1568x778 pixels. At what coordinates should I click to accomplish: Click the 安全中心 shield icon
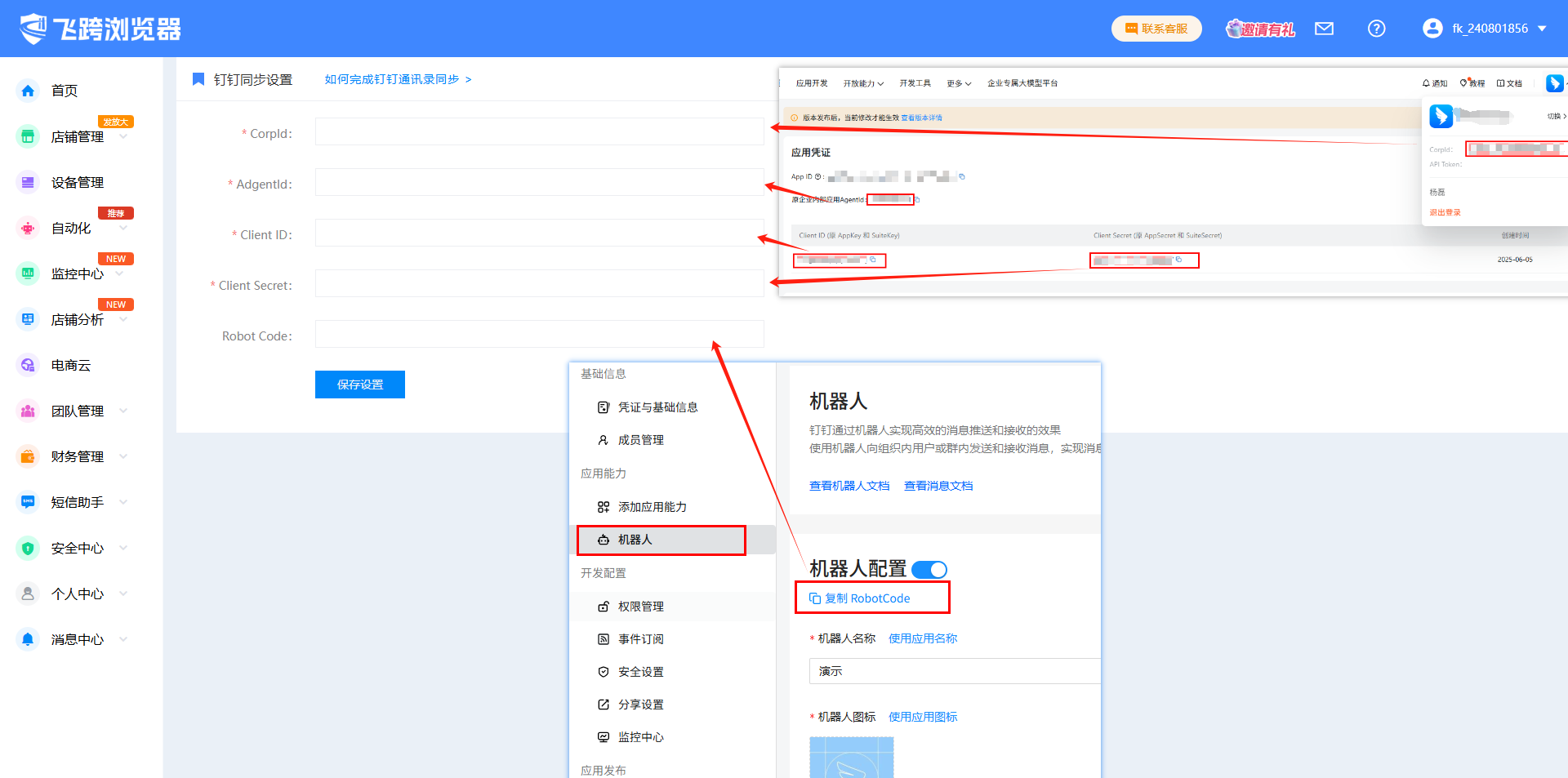click(x=28, y=548)
